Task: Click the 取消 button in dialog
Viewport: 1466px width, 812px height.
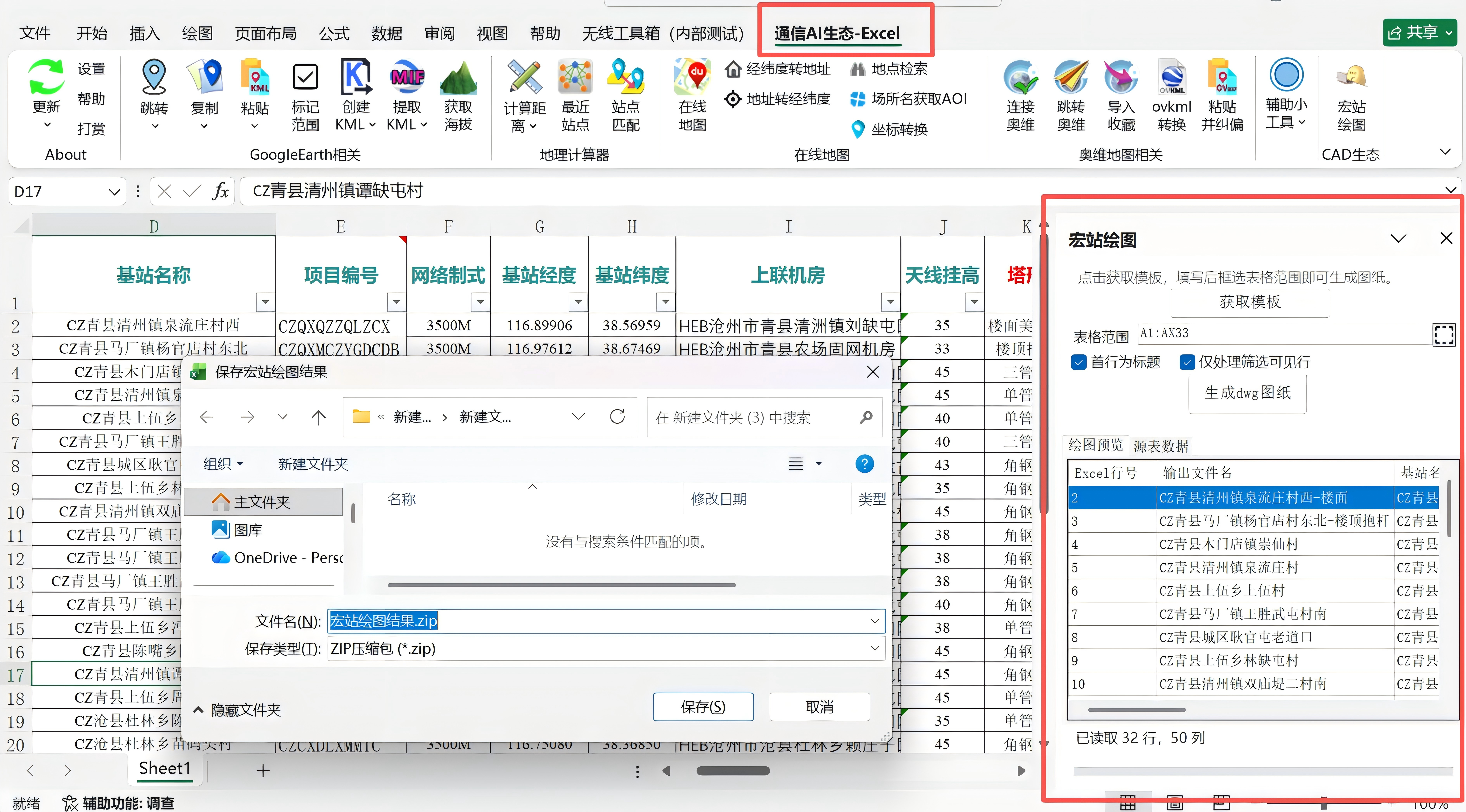Action: tap(819, 707)
